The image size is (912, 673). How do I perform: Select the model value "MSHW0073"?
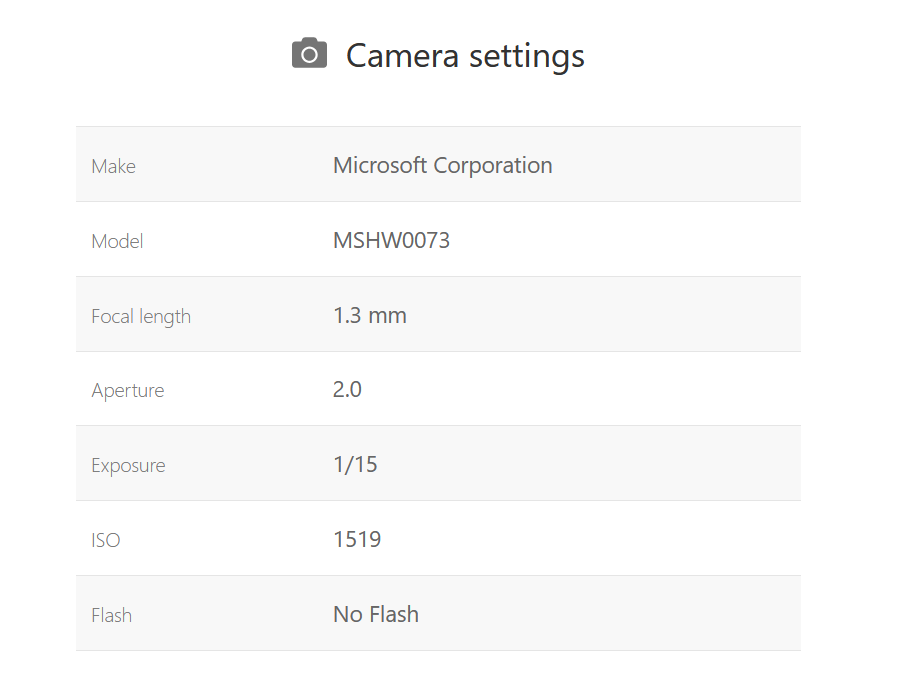tap(391, 240)
